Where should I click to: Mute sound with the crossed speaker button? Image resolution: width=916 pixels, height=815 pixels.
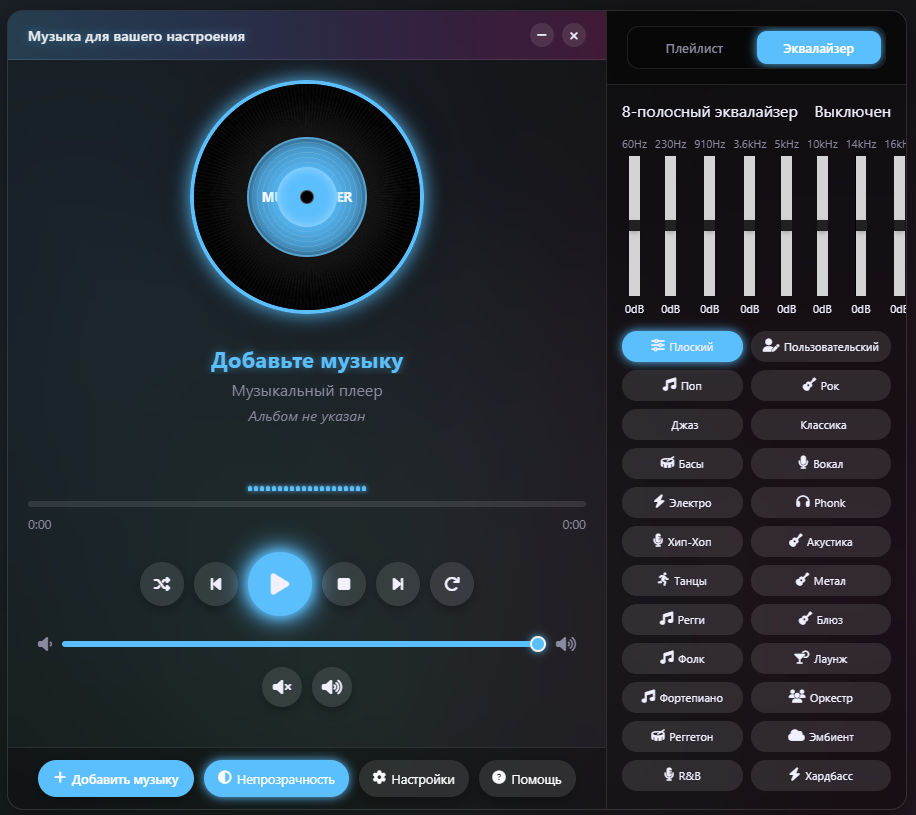coord(282,687)
